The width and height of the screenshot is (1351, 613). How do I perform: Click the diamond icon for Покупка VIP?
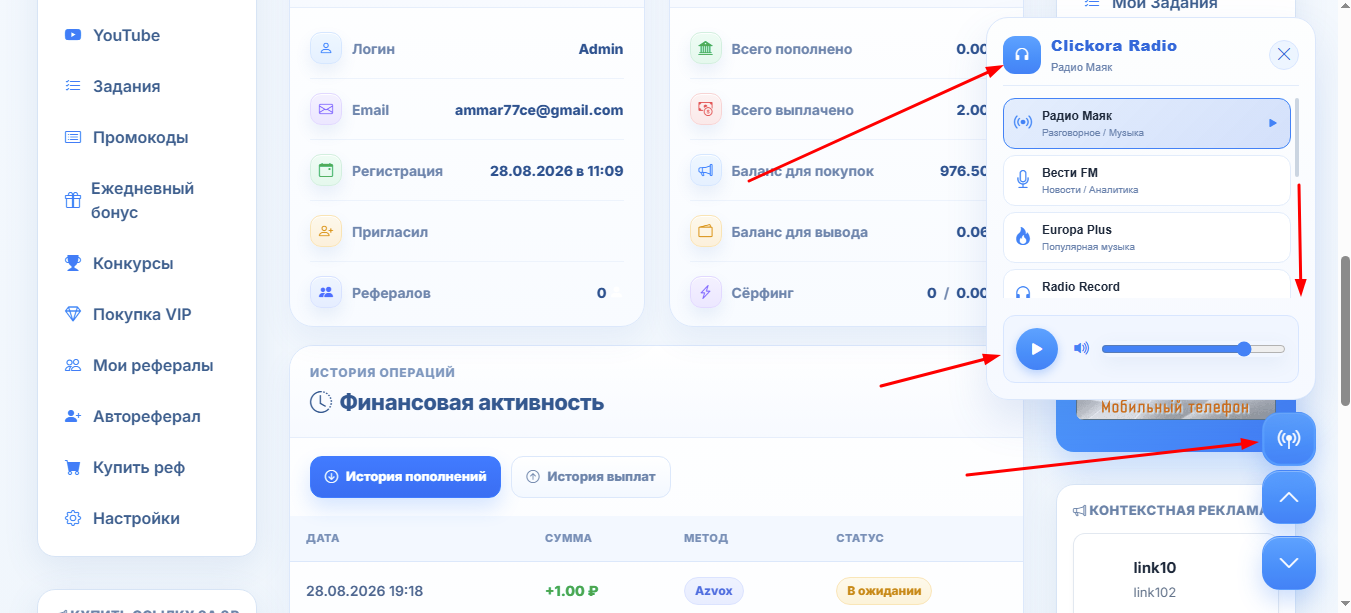pyautogui.click(x=72, y=314)
